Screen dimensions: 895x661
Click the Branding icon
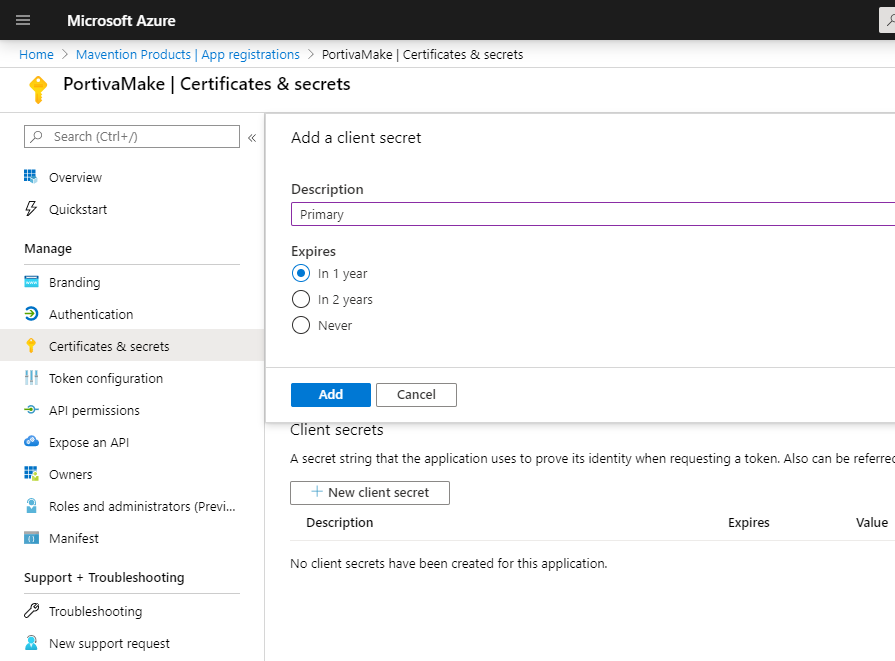pos(31,282)
